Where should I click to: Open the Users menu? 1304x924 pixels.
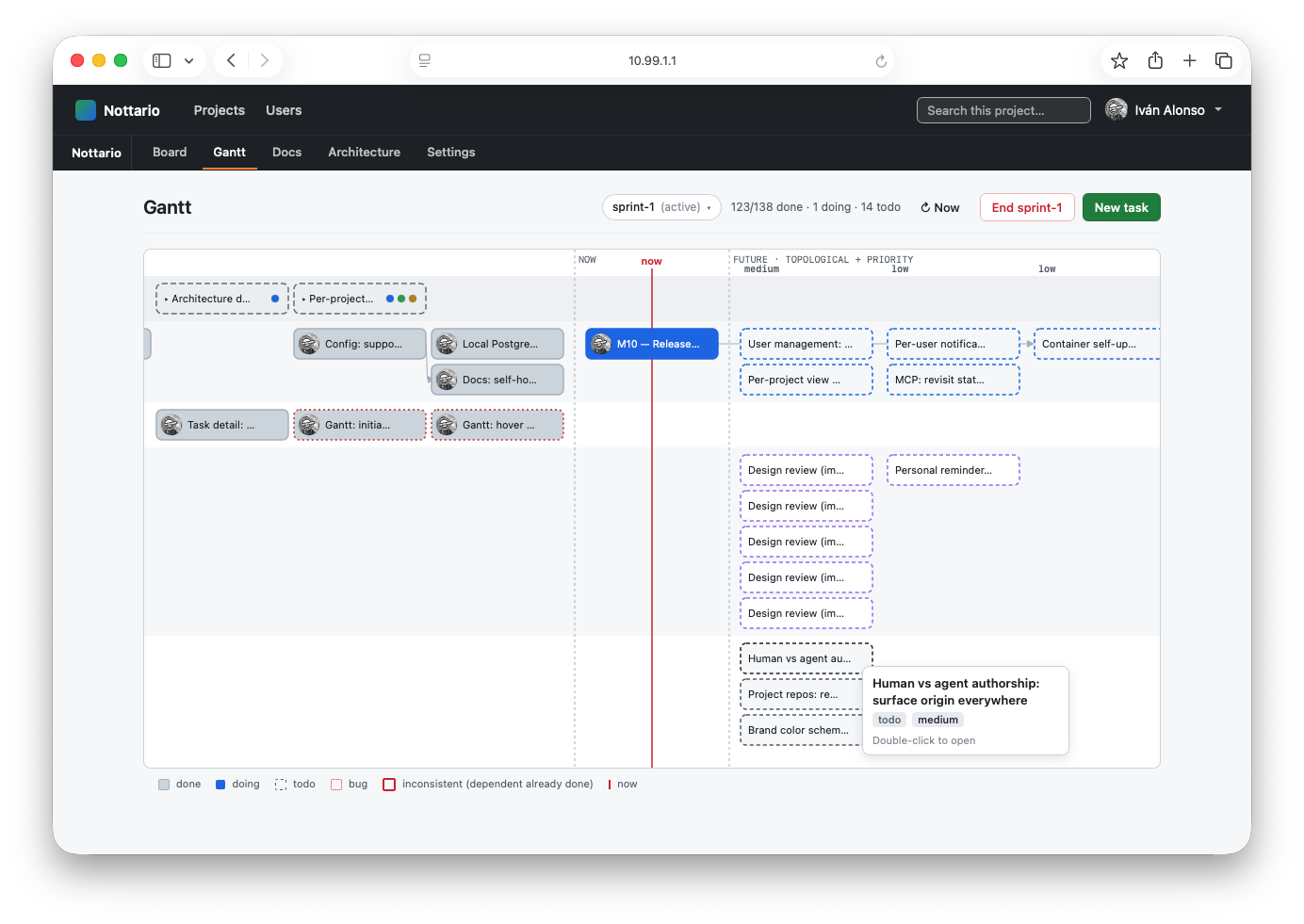284,110
